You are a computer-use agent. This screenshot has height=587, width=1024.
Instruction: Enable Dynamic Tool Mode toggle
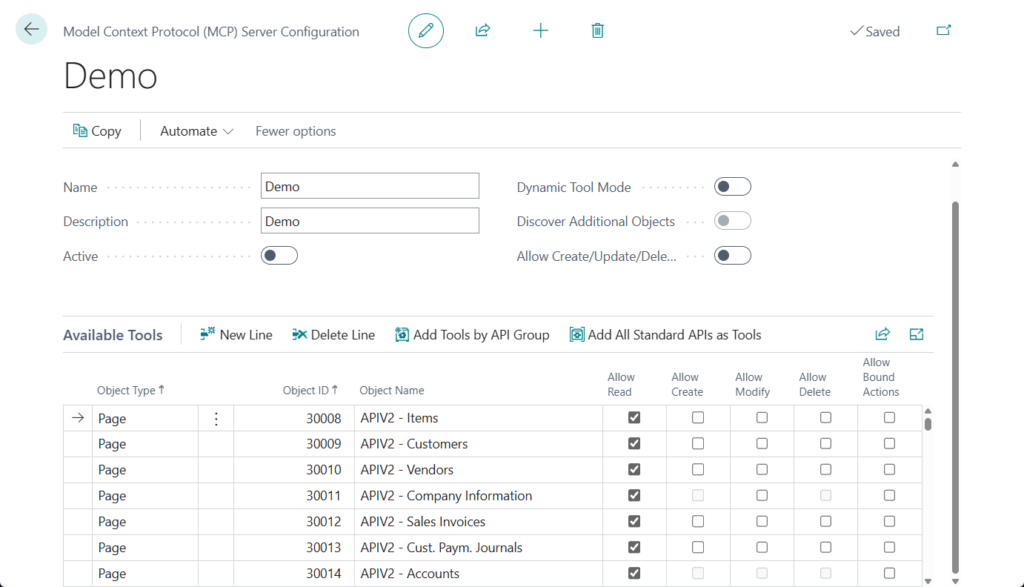pos(732,187)
